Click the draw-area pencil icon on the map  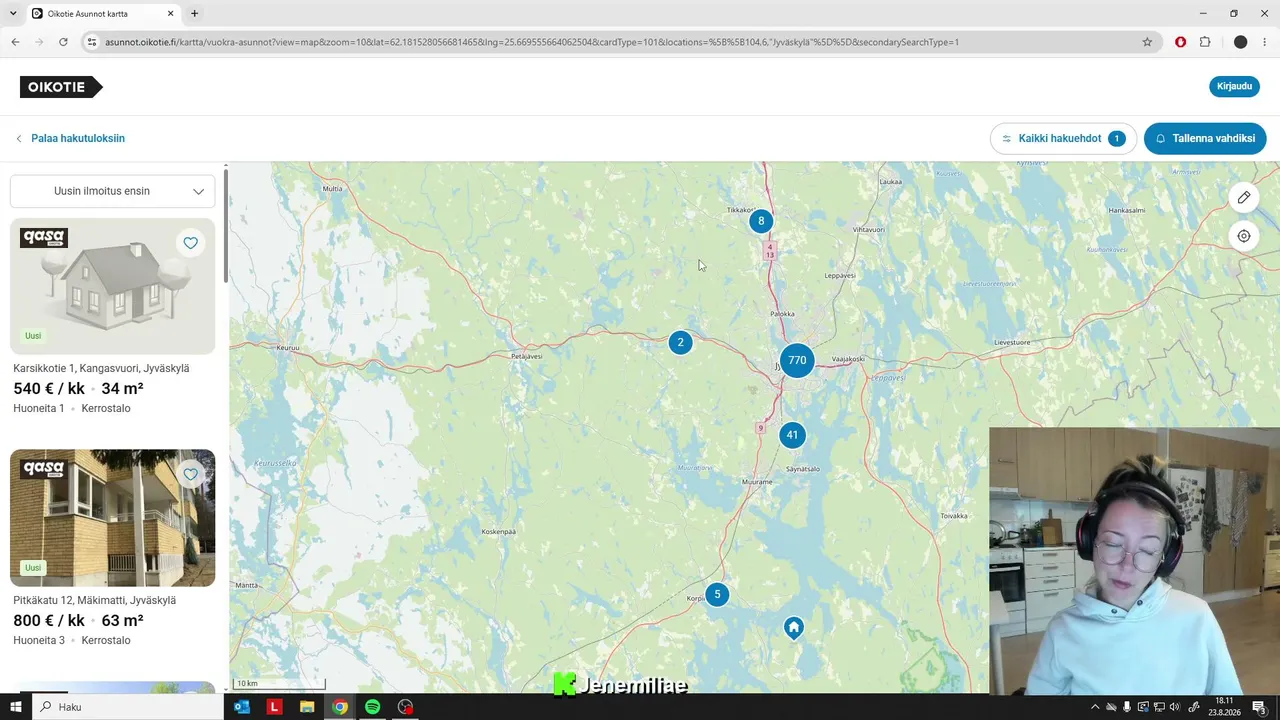coord(1244,197)
